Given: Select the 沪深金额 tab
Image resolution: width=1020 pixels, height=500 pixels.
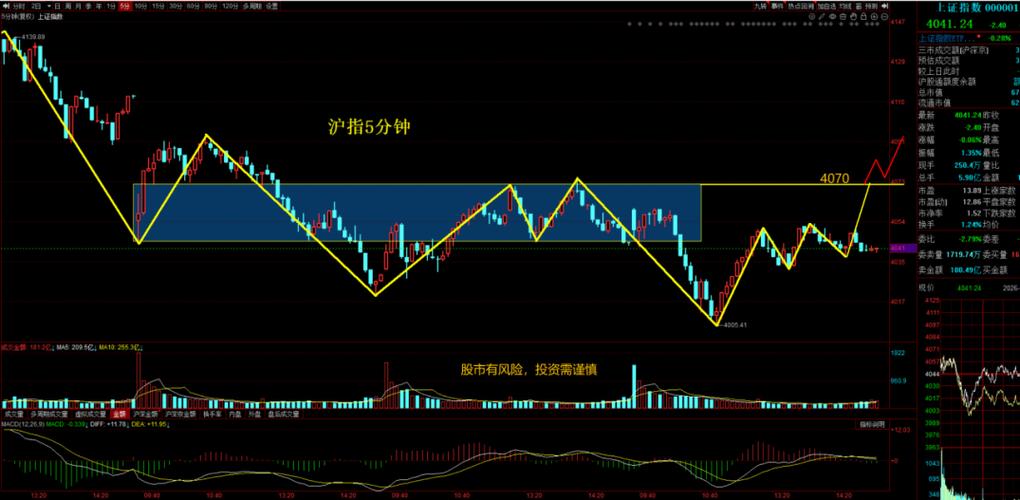Looking at the screenshot, I should point(145,414).
